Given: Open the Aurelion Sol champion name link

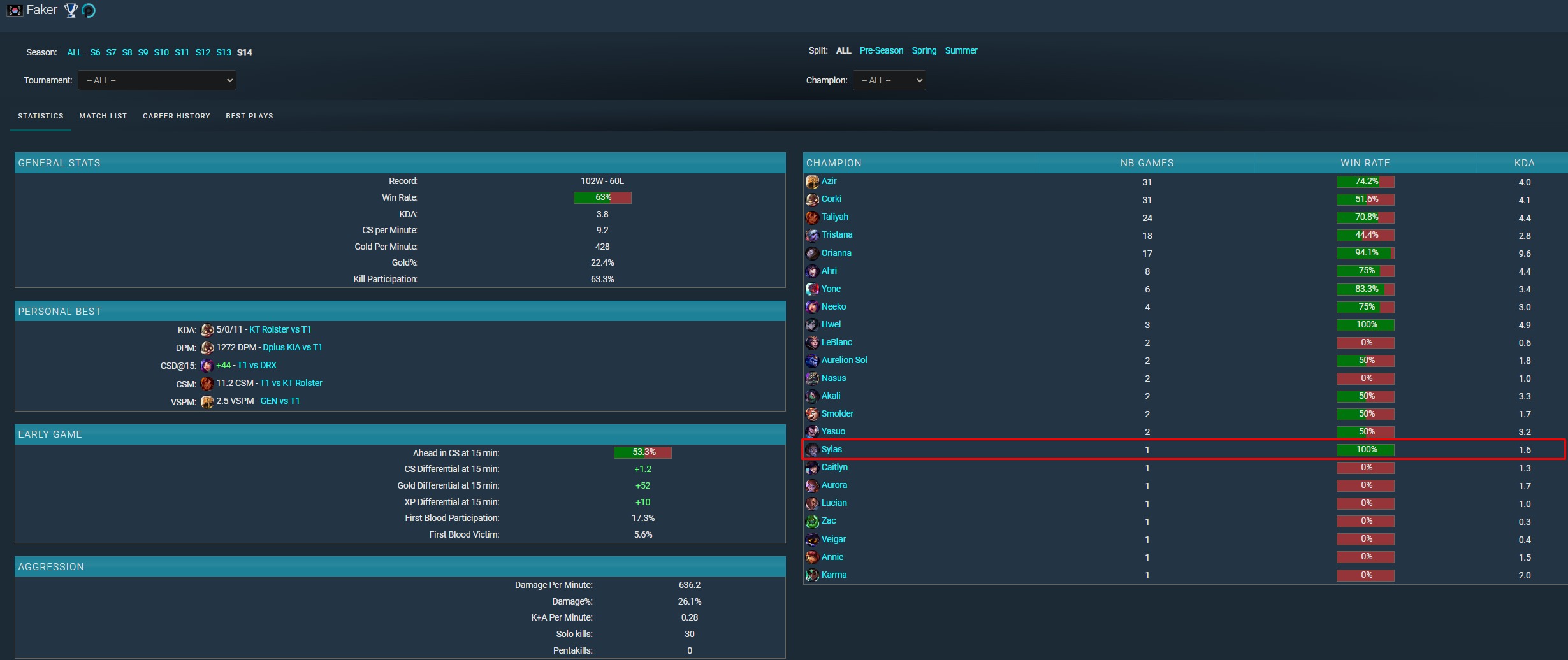Looking at the screenshot, I should click(844, 360).
